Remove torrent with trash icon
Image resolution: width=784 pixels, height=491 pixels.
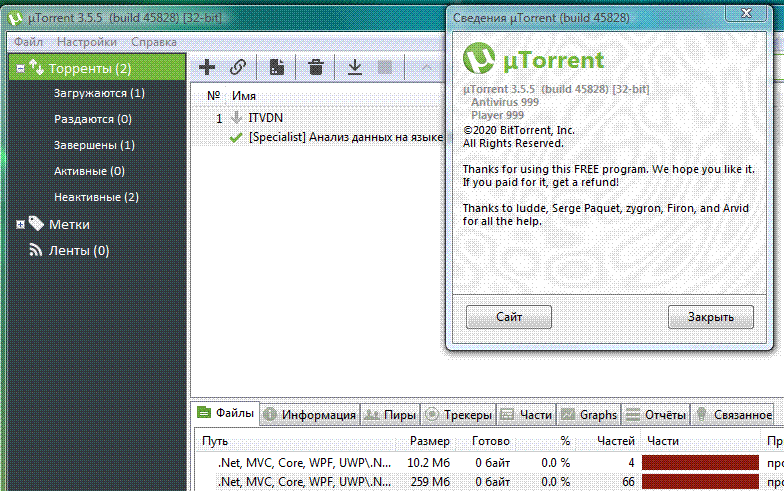coord(316,67)
